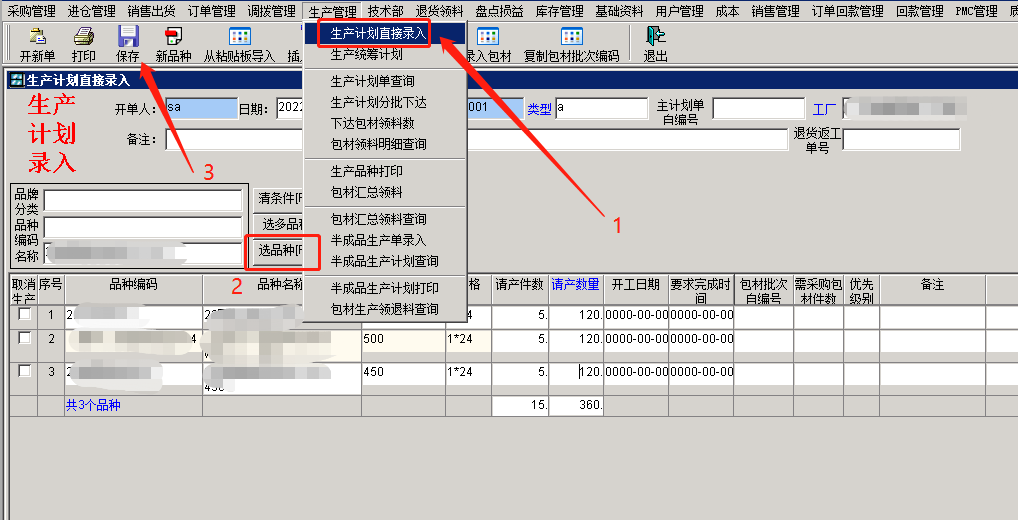Screen dimensions: 1018x520
Task: Click the 开新单 (new order) toolbar icon
Action: pos(37,37)
